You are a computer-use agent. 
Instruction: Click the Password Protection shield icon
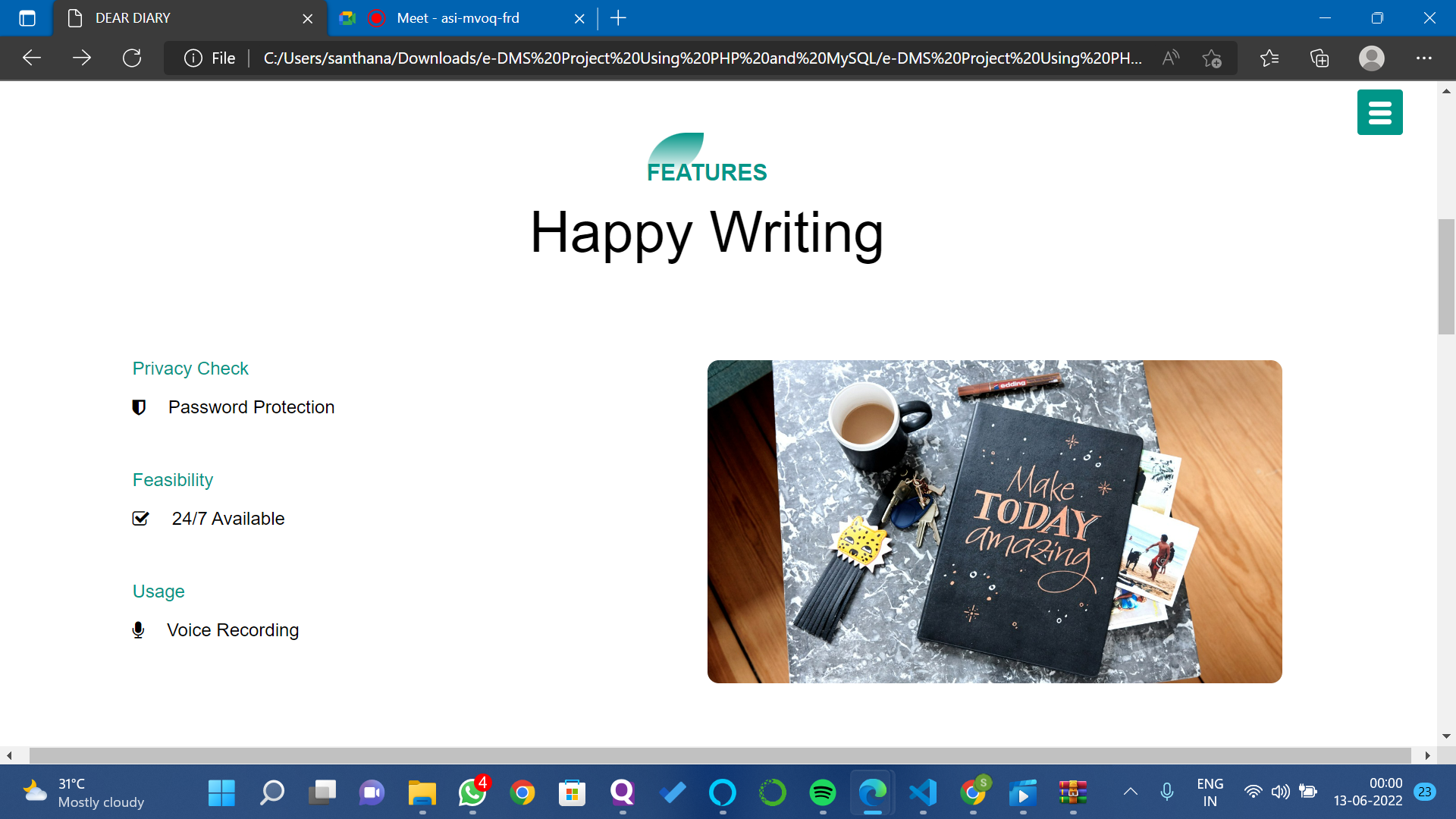pyautogui.click(x=139, y=407)
